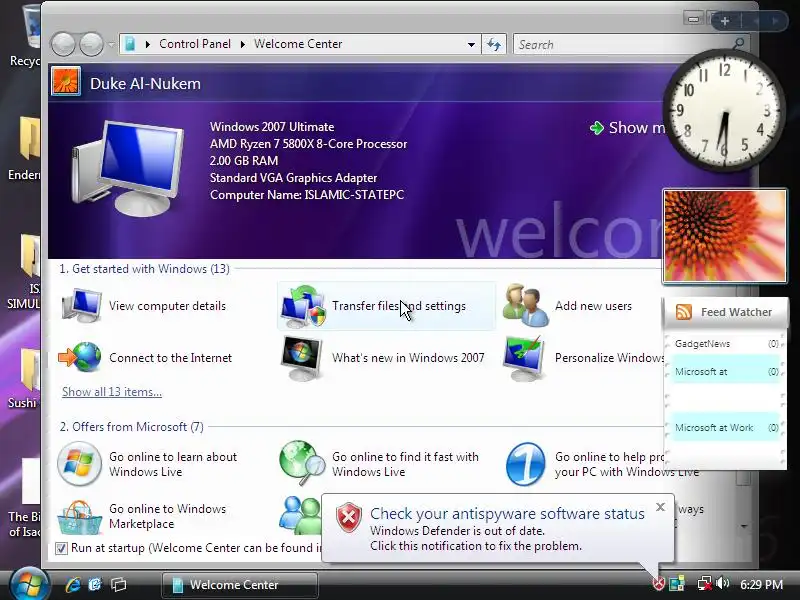
Task: Open Personalize Windows icon
Action: [523, 358]
